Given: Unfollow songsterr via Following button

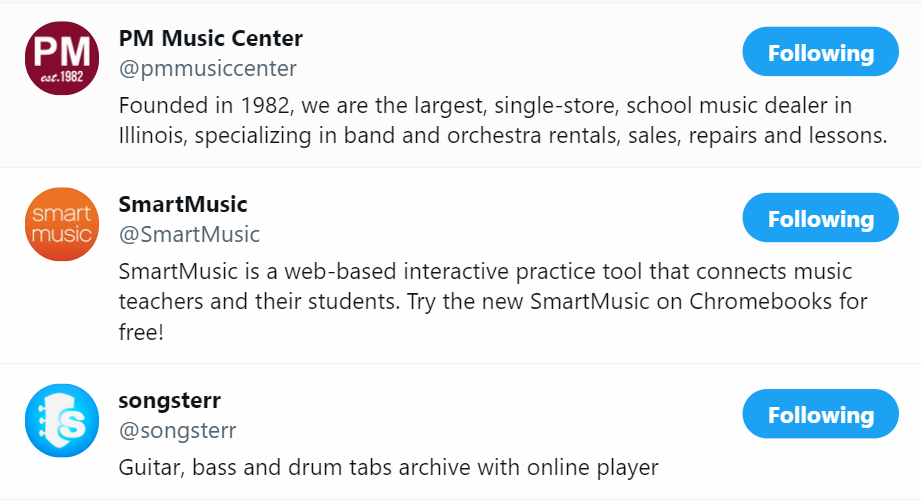Looking at the screenshot, I should coord(820,414).
